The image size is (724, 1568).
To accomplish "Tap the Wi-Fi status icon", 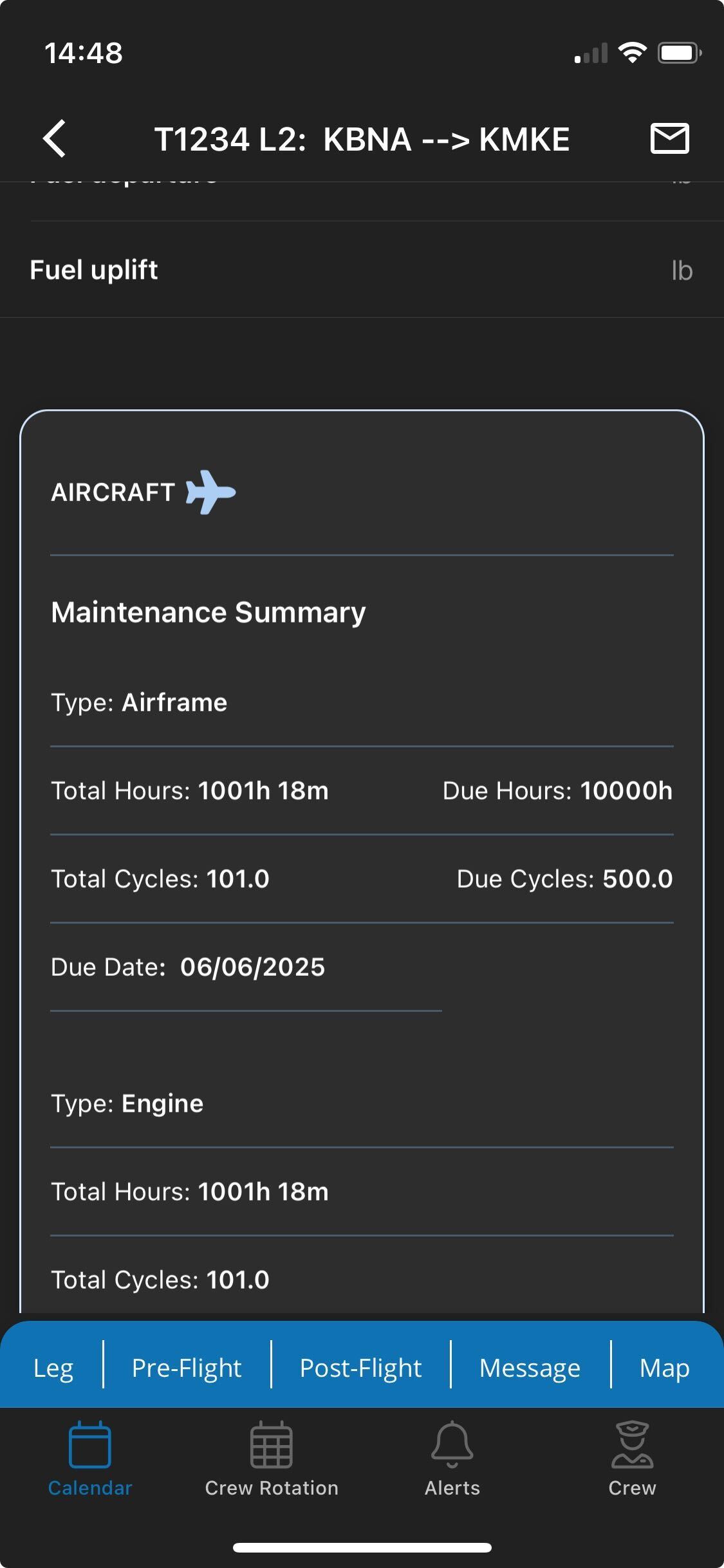I will [632, 53].
